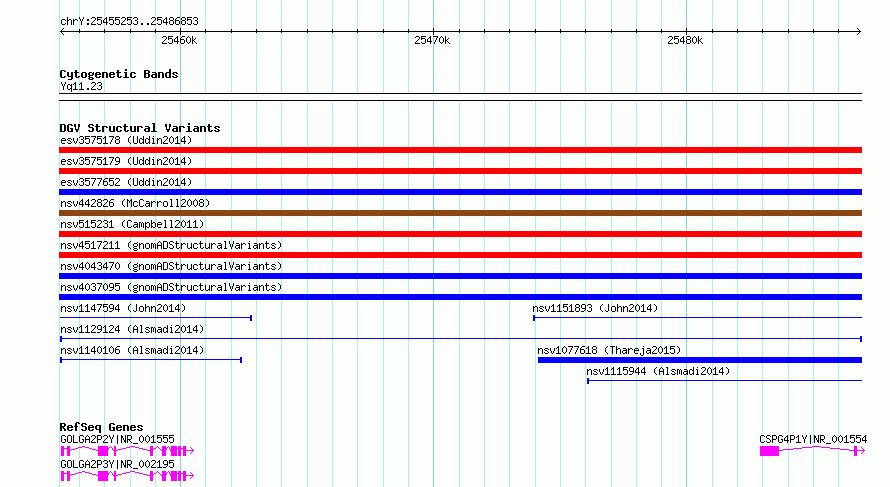
Task: Select the nsv4037095 gnomAD blue variant bar
Action: coord(460,297)
